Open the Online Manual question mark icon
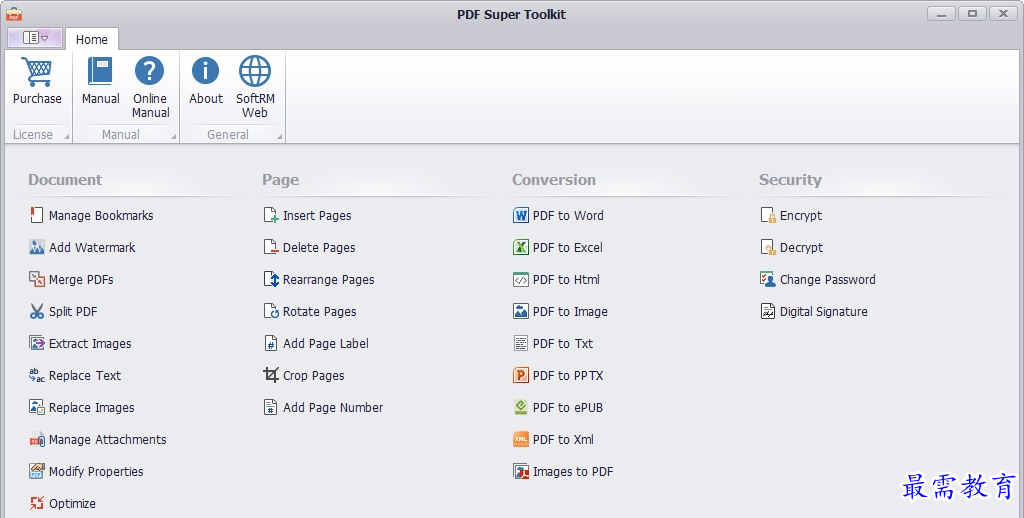This screenshot has width=1024, height=518. (x=150, y=71)
